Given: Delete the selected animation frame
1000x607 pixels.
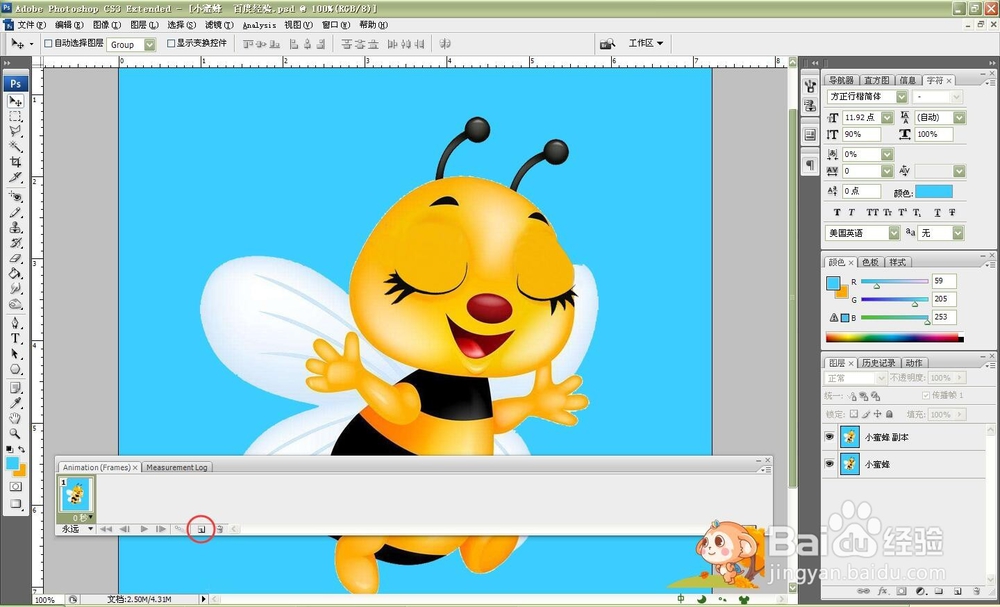Looking at the screenshot, I should (219, 528).
